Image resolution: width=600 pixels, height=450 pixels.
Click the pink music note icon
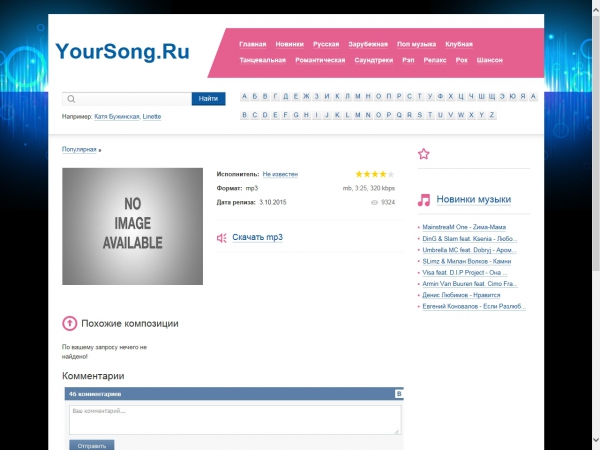point(424,200)
